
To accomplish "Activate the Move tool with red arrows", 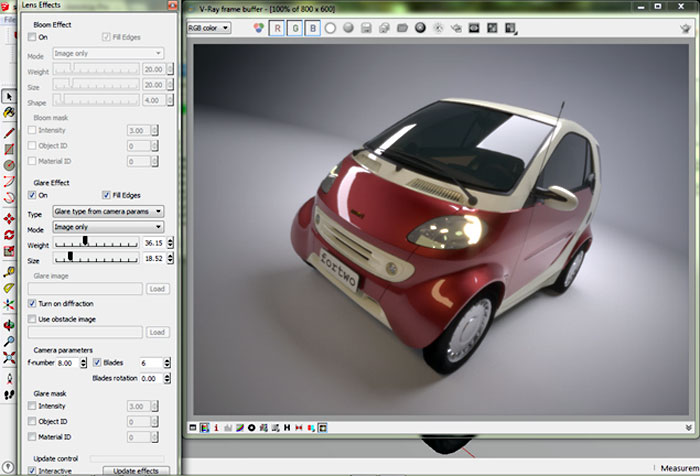I will (8, 218).
